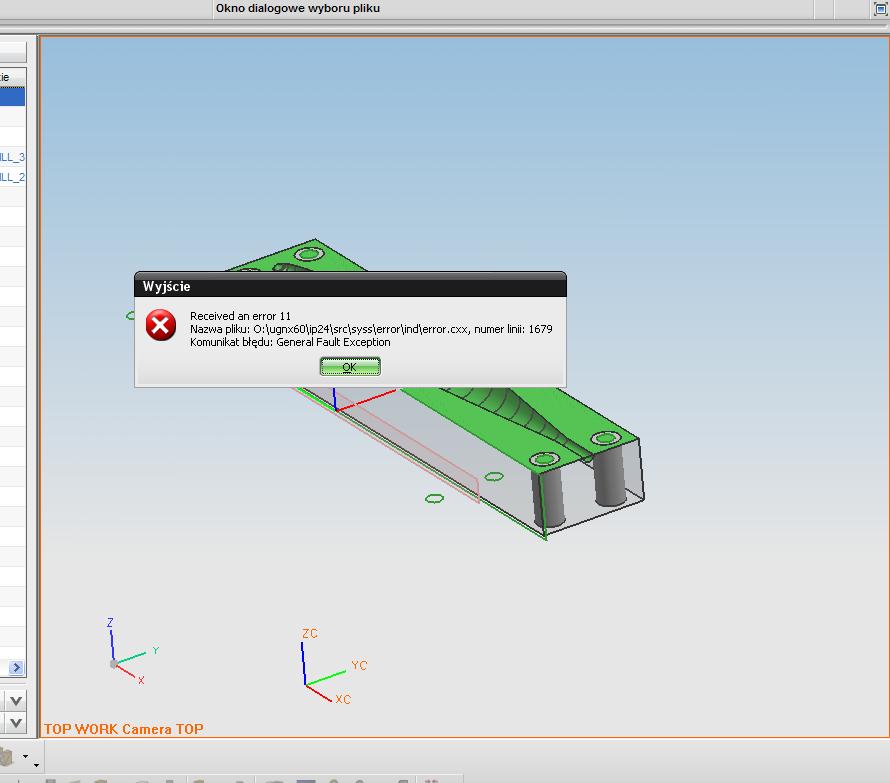This screenshot has height=783, width=890.
Task: Expand the lower chevron dropdown below navigator
Action: 16,723
